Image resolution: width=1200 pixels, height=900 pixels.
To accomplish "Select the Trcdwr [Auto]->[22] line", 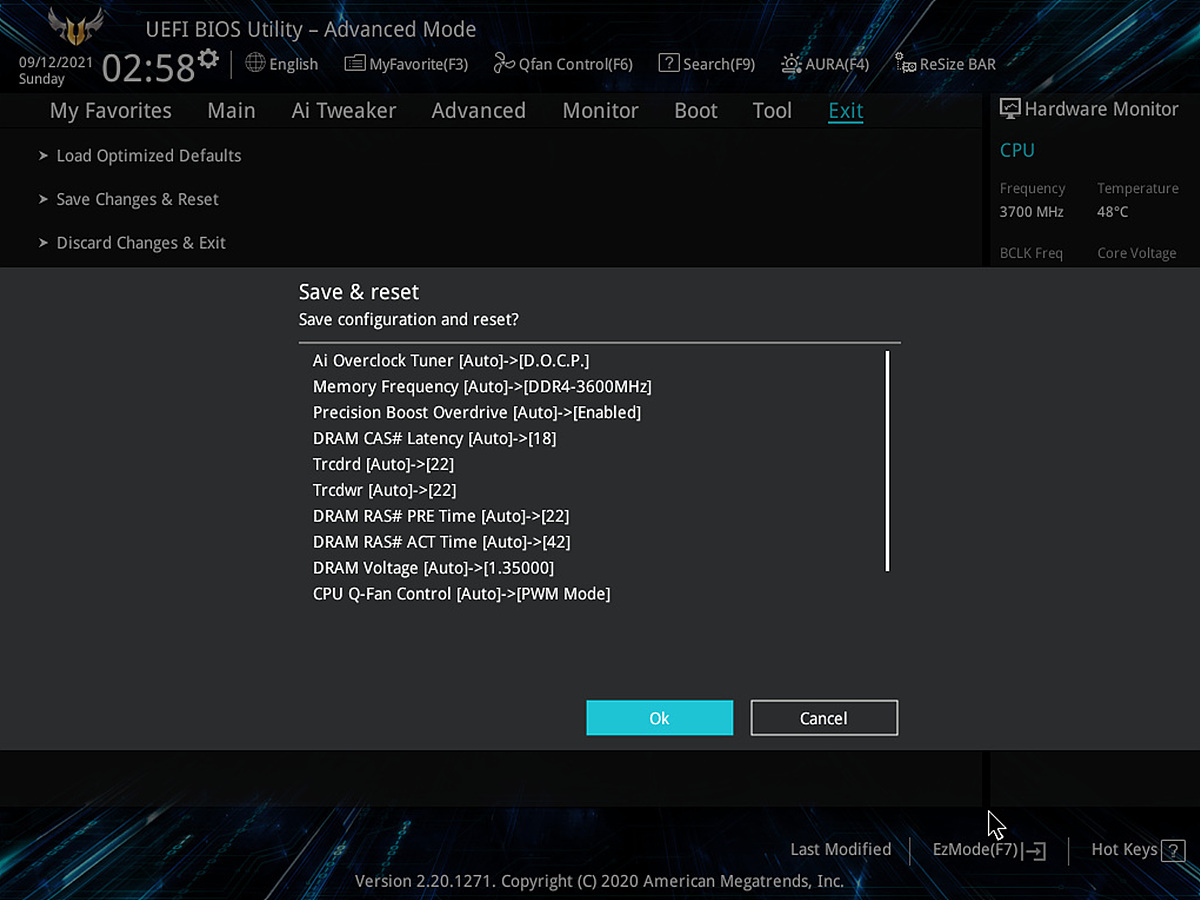I will coord(385,490).
